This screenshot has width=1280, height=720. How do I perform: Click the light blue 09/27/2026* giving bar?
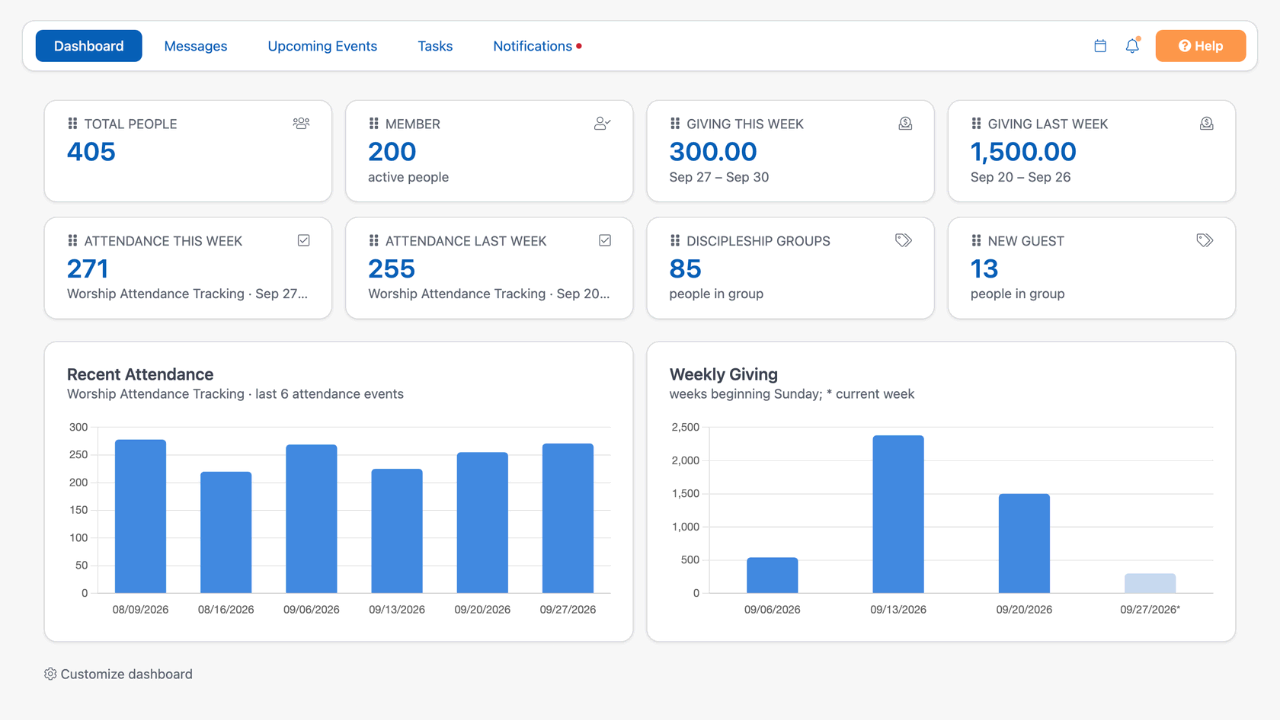pos(1150,583)
